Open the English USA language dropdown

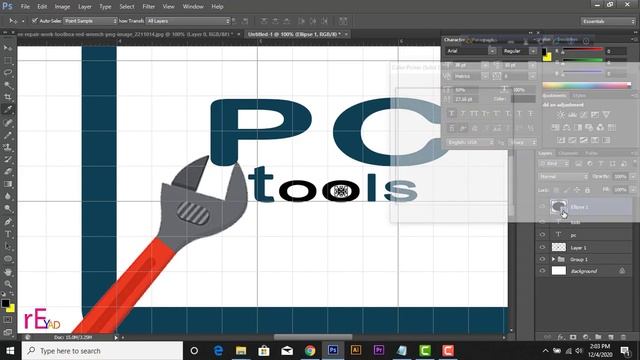pyautogui.click(x=471, y=142)
